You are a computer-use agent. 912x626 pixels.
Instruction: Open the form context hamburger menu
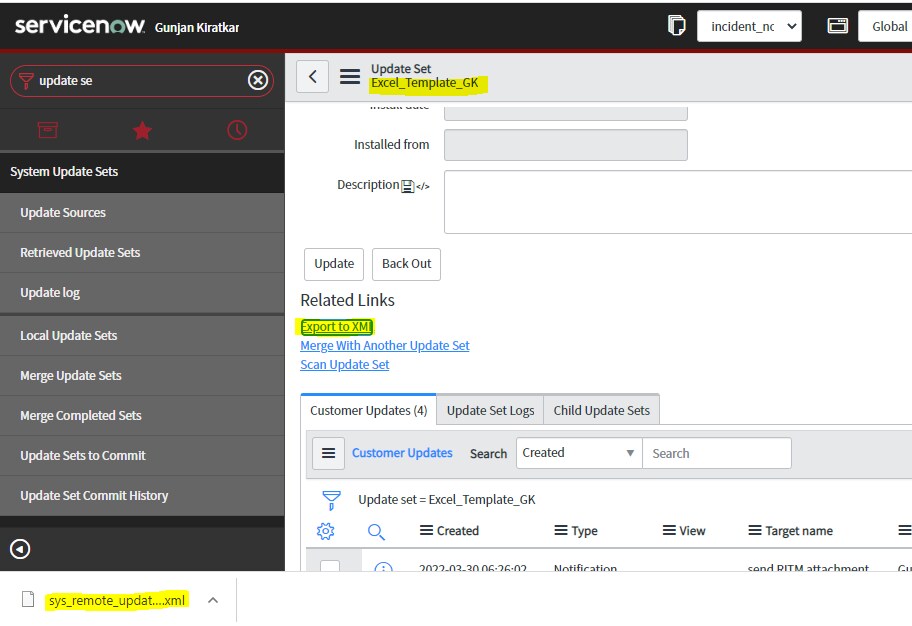[x=350, y=76]
